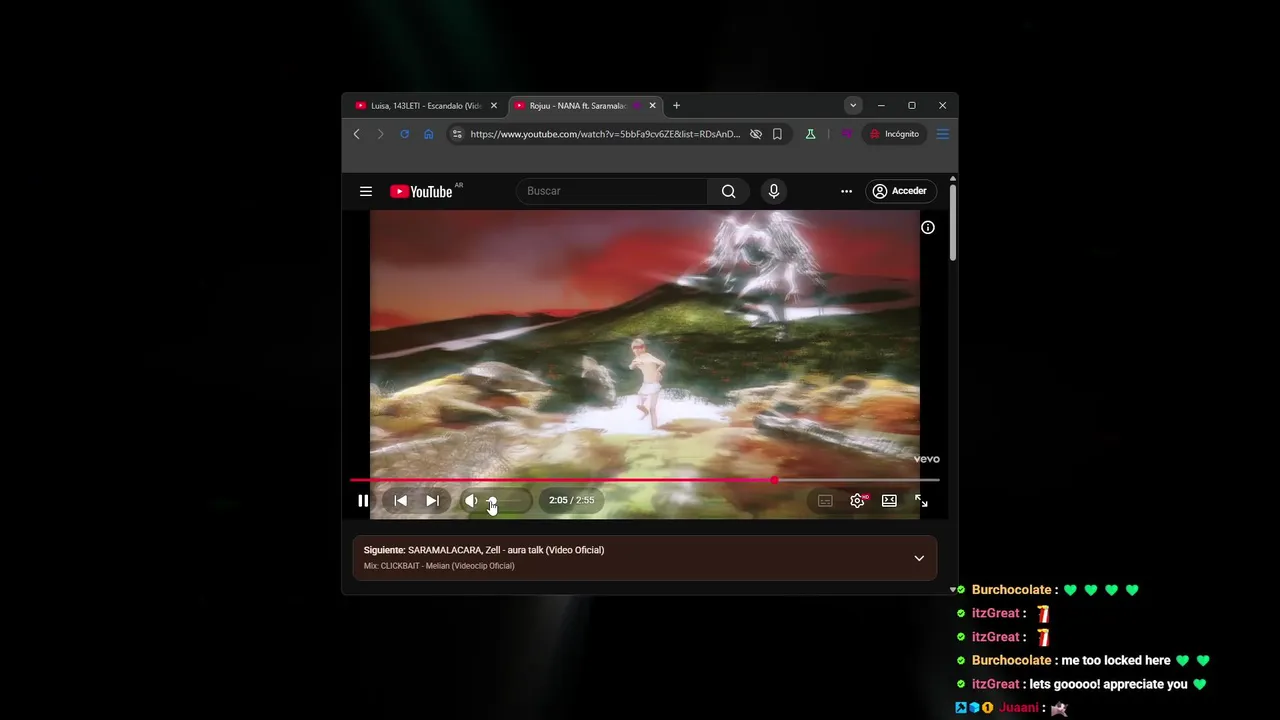
Task: Bookmark this page
Action: click(x=777, y=134)
